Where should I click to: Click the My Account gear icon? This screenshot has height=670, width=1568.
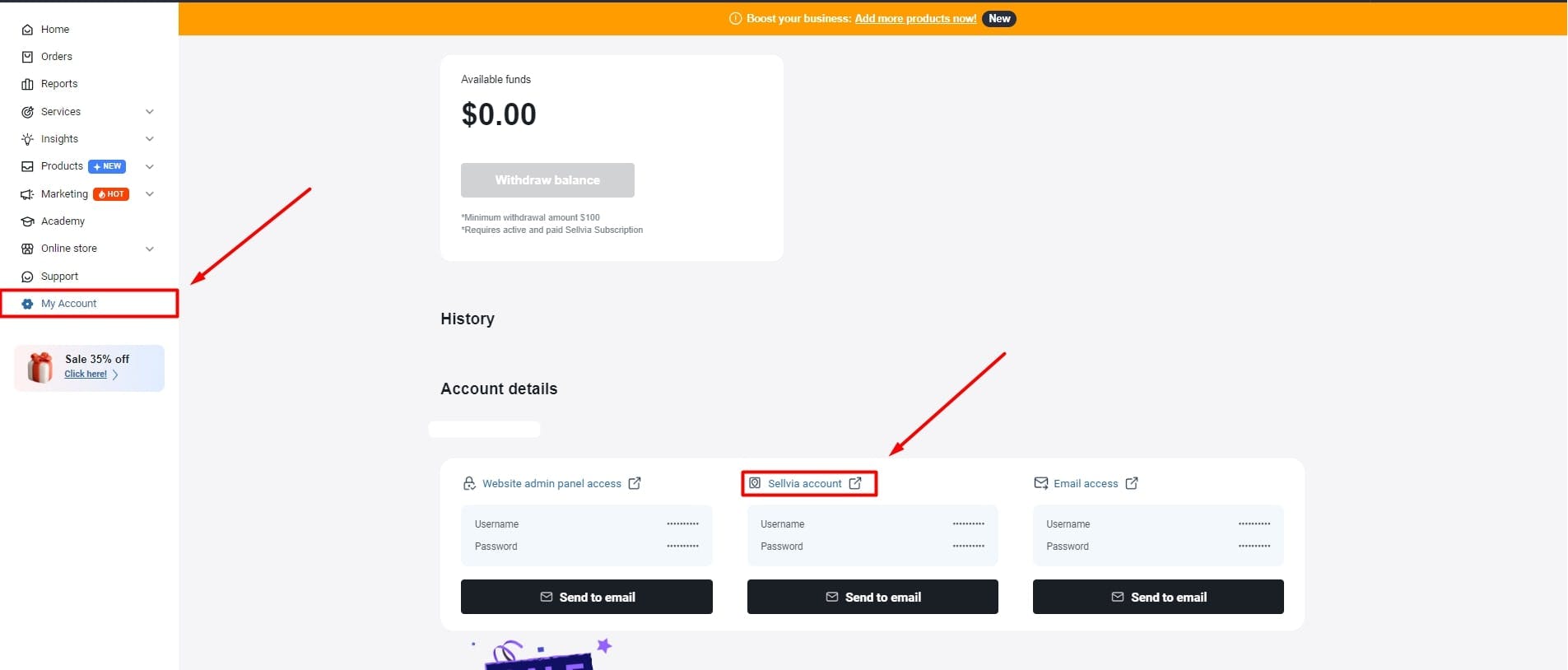click(27, 304)
